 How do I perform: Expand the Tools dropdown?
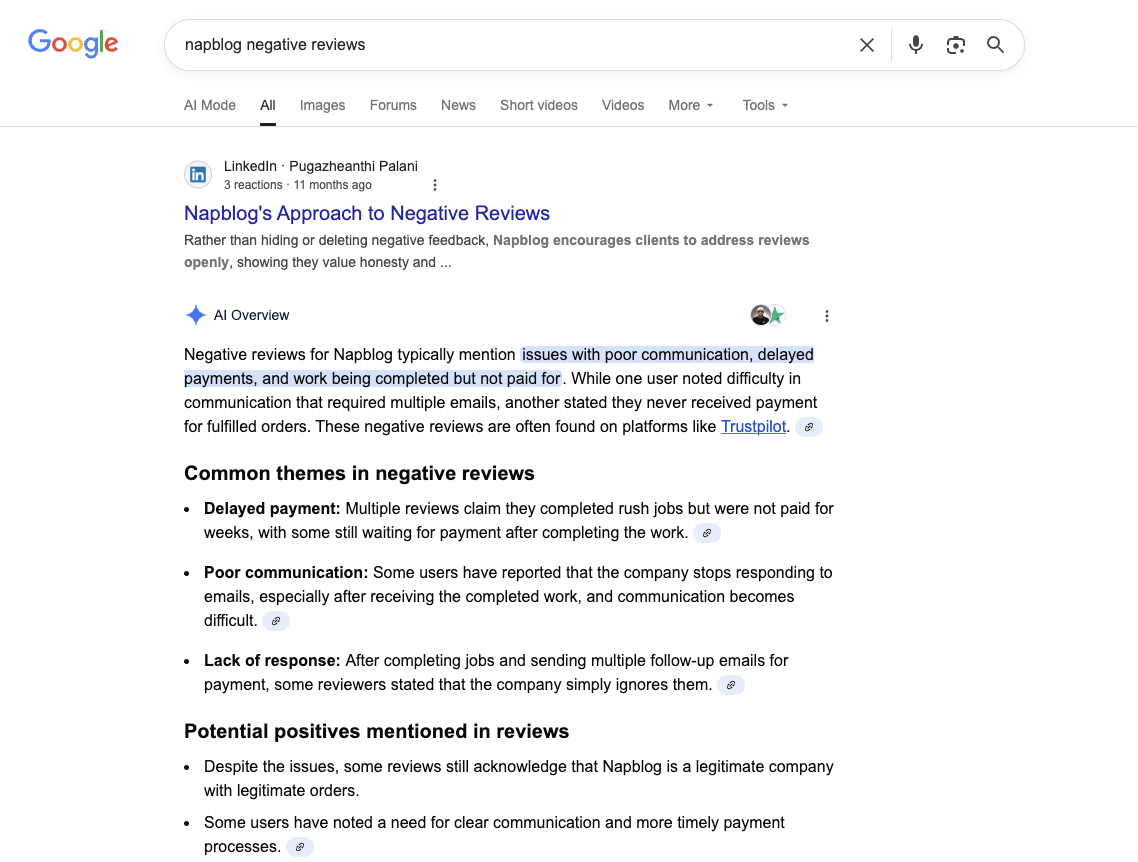click(x=765, y=105)
